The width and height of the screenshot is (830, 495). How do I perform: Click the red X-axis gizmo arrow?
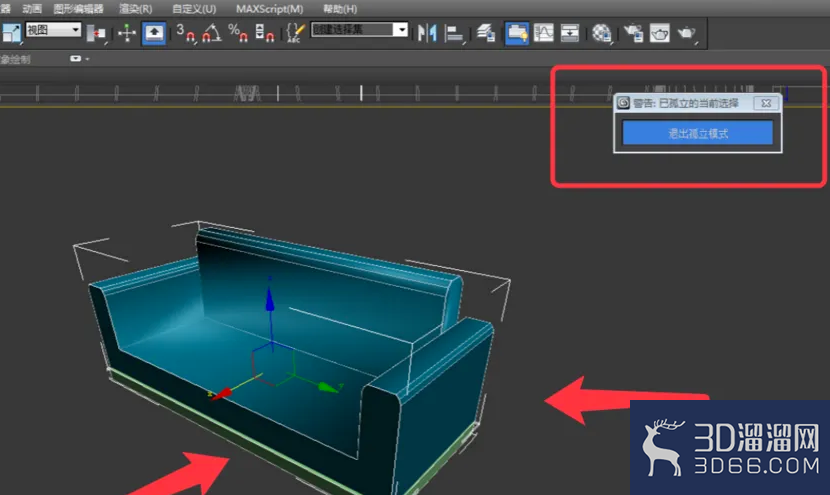(220, 393)
